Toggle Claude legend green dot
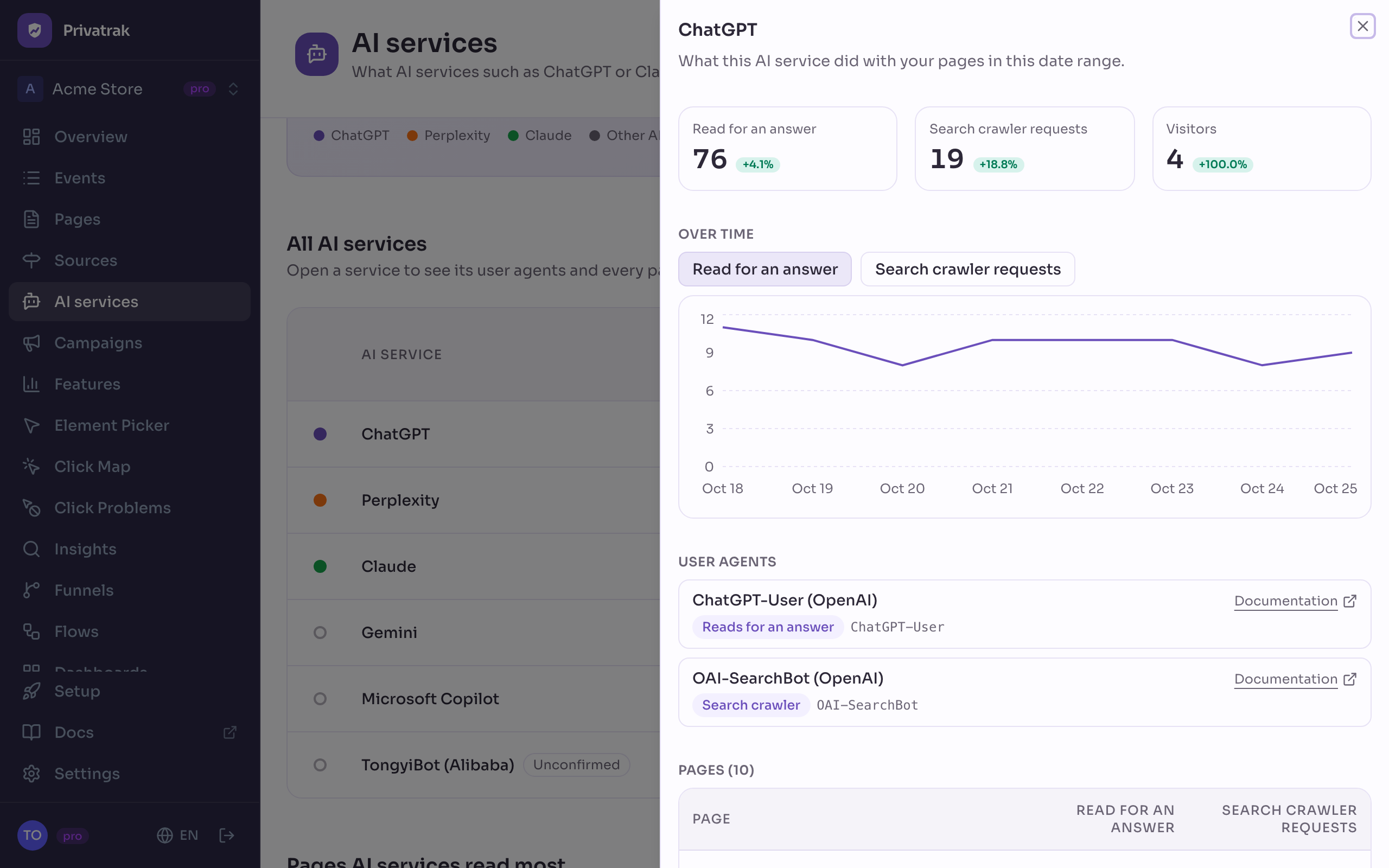The width and height of the screenshot is (1389, 868). (x=513, y=136)
